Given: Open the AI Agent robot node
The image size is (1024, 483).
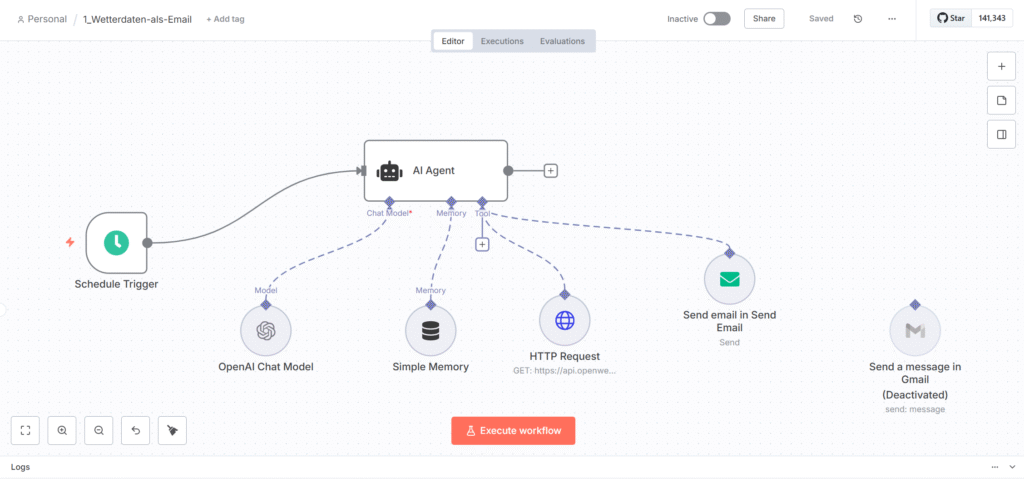Looking at the screenshot, I should (x=435, y=171).
